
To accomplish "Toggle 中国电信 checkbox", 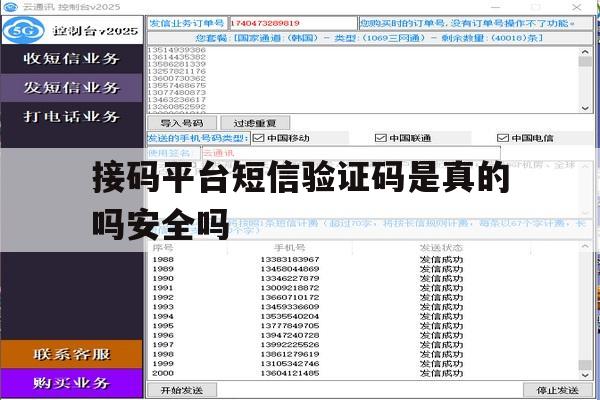I will pyautogui.click(x=503, y=138).
